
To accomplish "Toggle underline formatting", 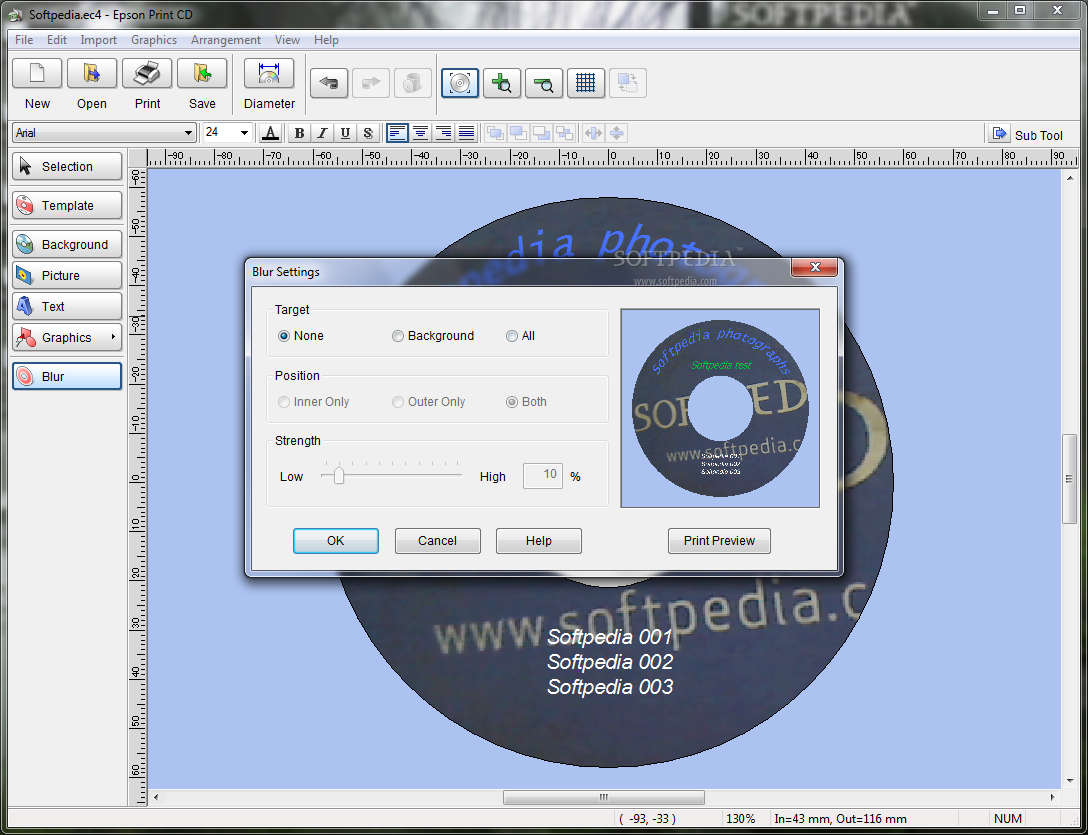I will pos(345,133).
